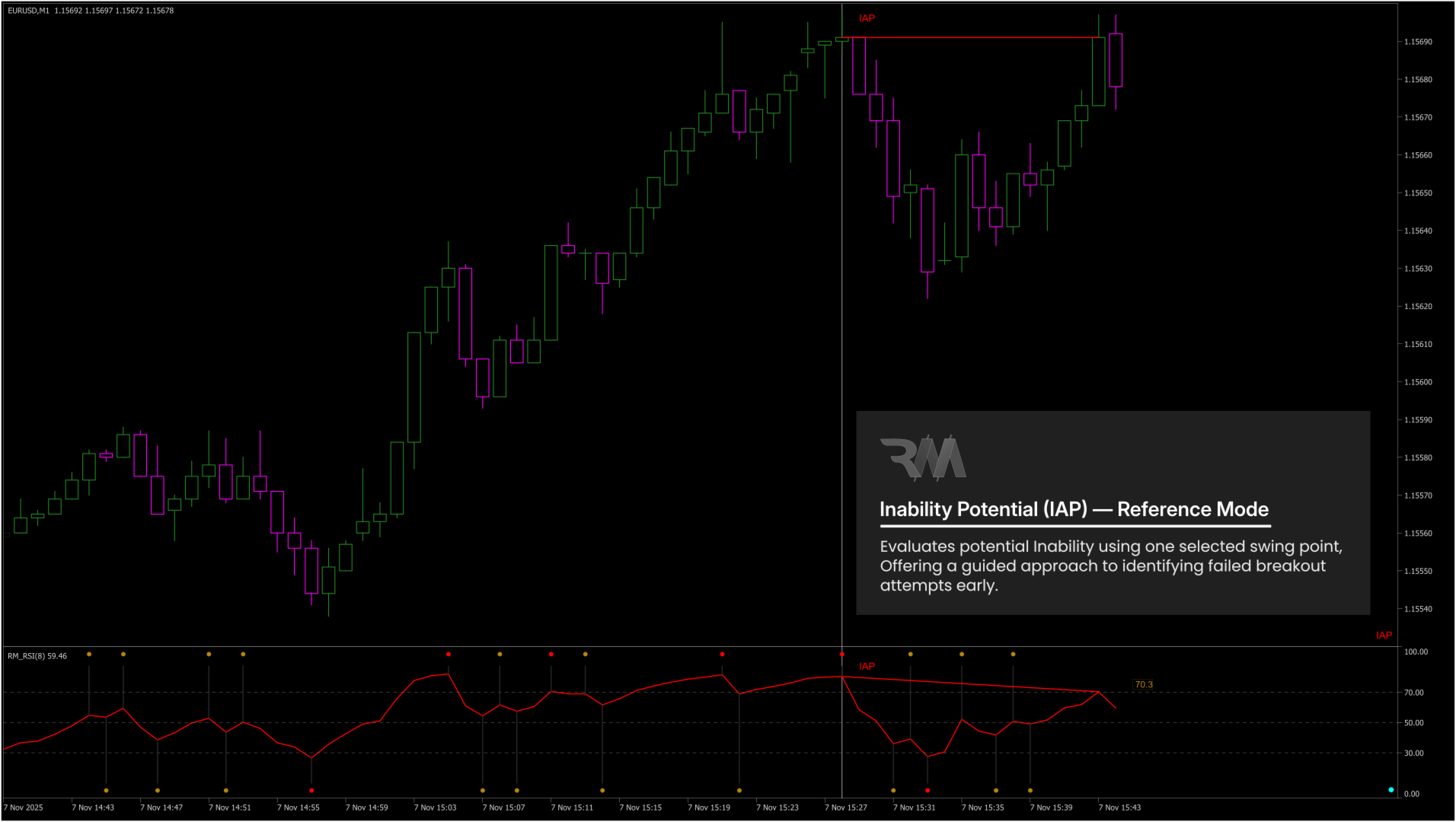Screen dimensions: 1456x822
Task: Select the IAP label inside the RSI panel
Action: pyautogui.click(x=867, y=666)
